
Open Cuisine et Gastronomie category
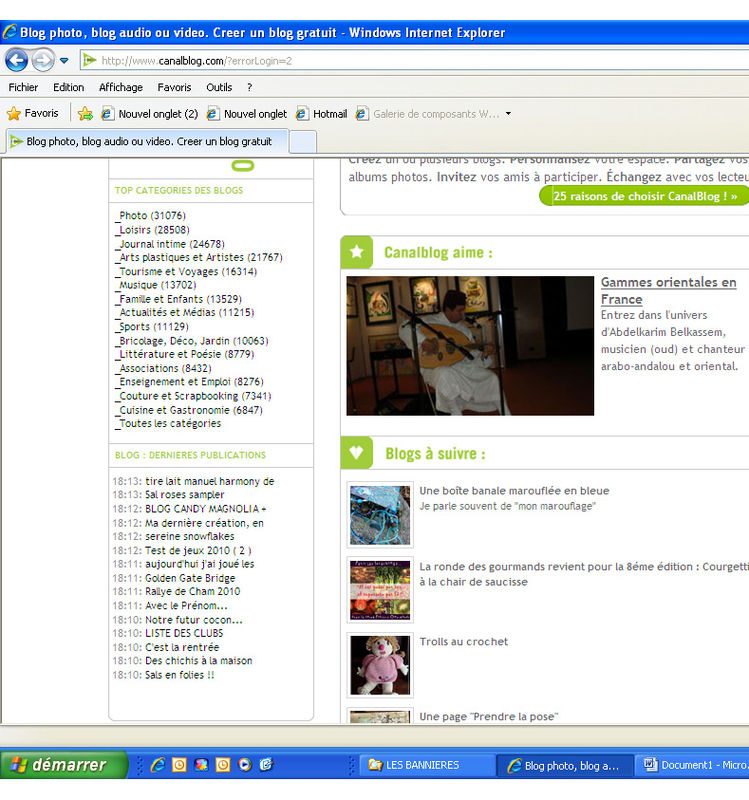[x=191, y=410]
